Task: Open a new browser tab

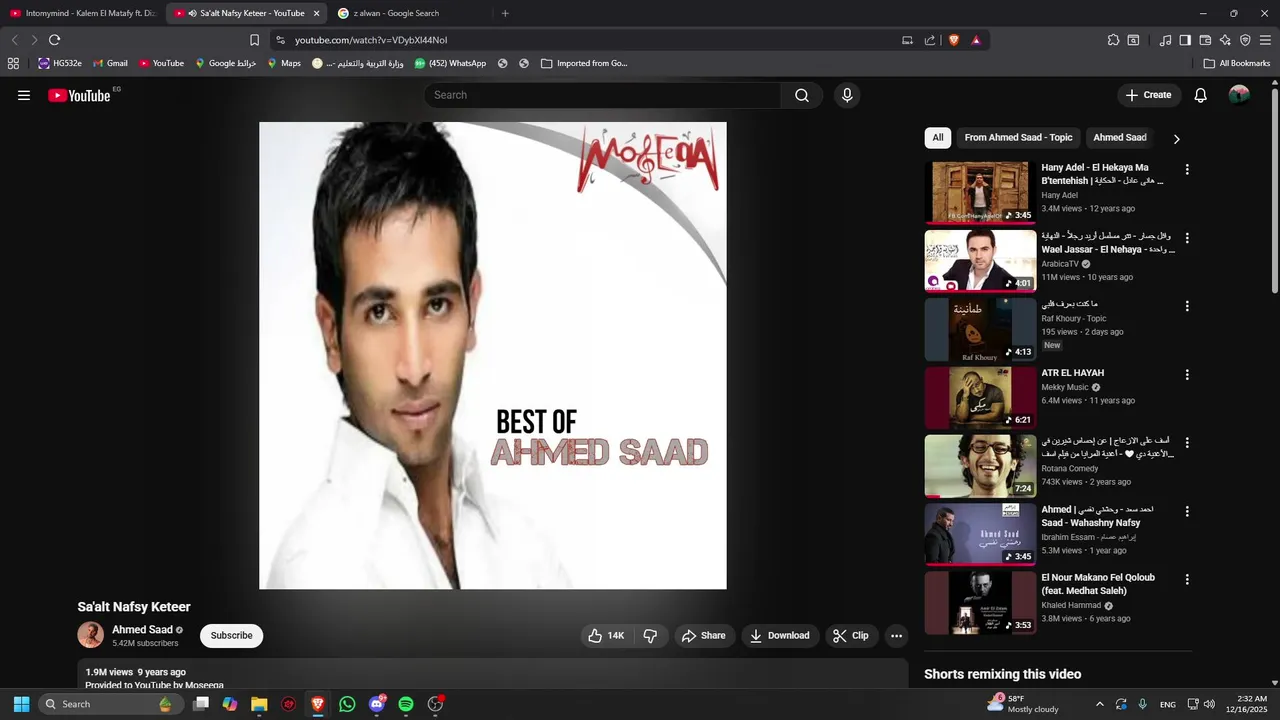Action: [505, 13]
